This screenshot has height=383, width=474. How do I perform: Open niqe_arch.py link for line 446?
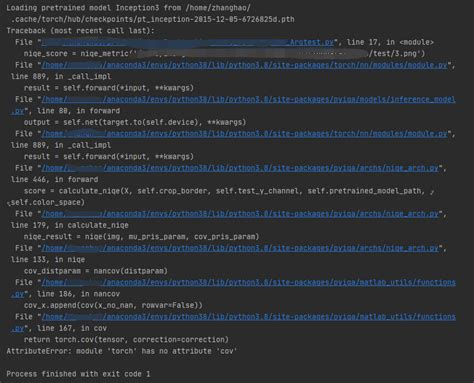click(240, 168)
